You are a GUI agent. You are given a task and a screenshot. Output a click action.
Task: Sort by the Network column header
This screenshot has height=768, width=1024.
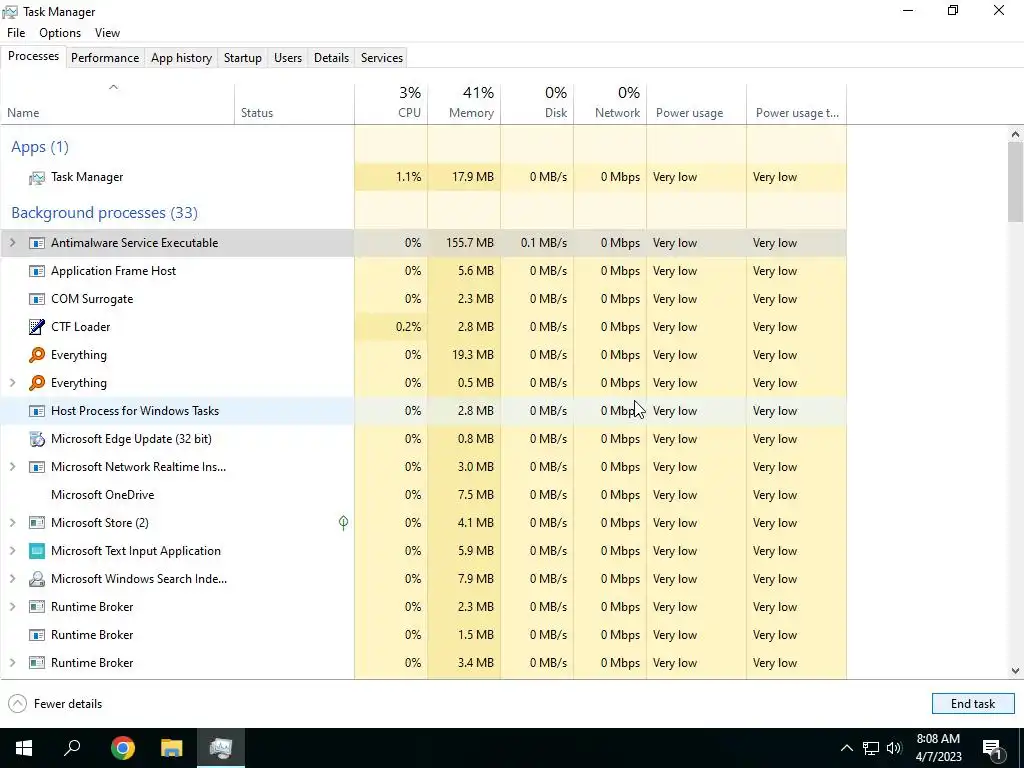coord(610,104)
